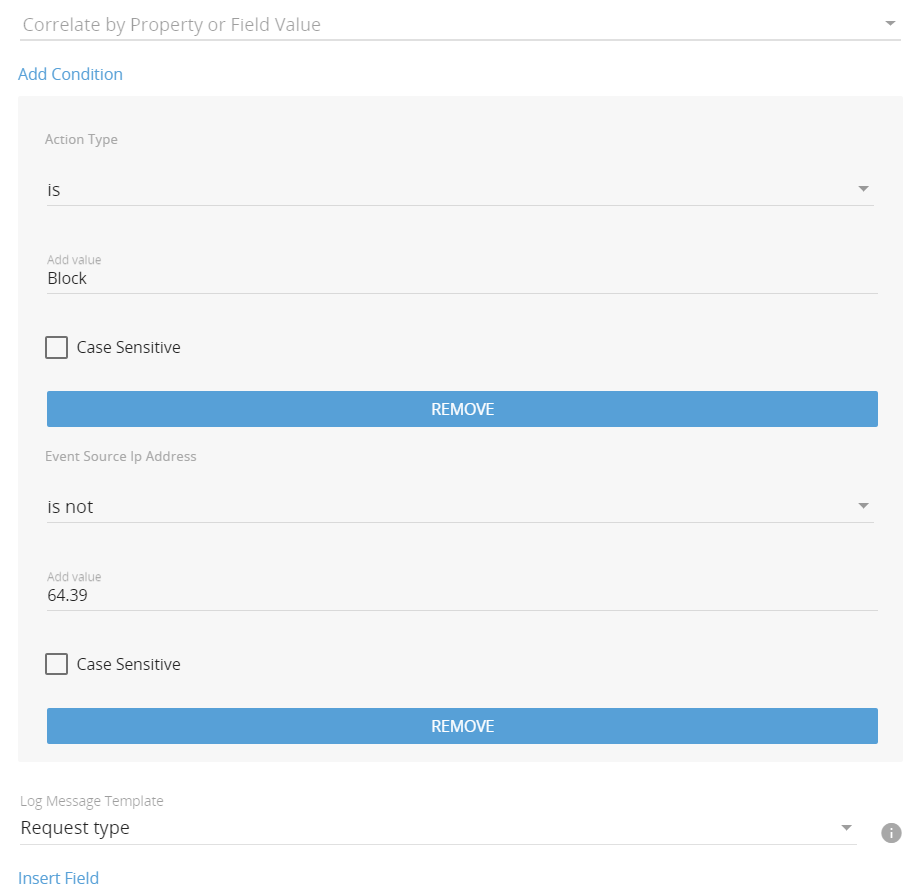The width and height of the screenshot is (921, 895).
Task: Open the Action Type "is" operator dropdown
Action: tap(450, 190)
